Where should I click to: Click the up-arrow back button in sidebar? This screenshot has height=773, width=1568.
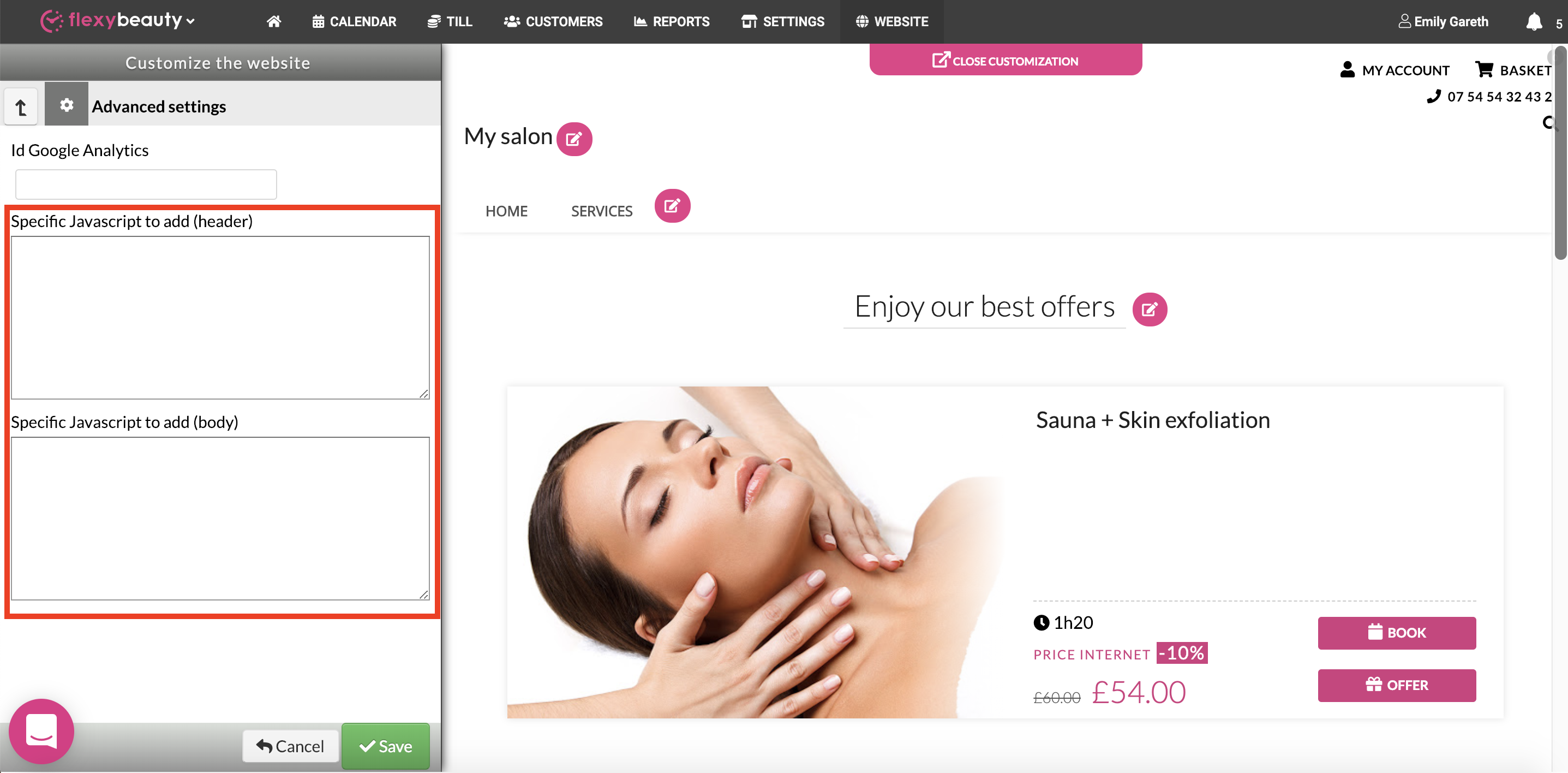coord(21,106)
